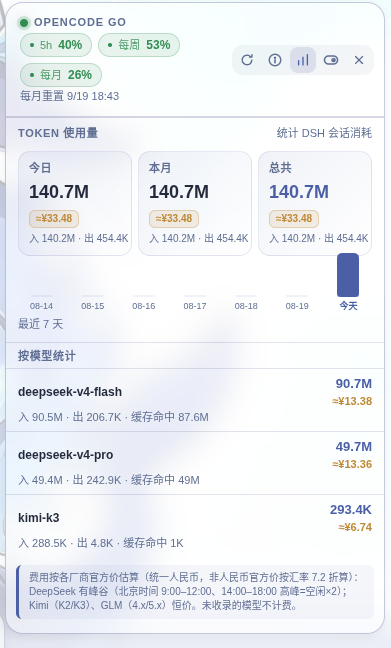Screen dimensions: 391x648
Task: Click the pricing estimate note at bottom
Action: (x=195, y=592)
